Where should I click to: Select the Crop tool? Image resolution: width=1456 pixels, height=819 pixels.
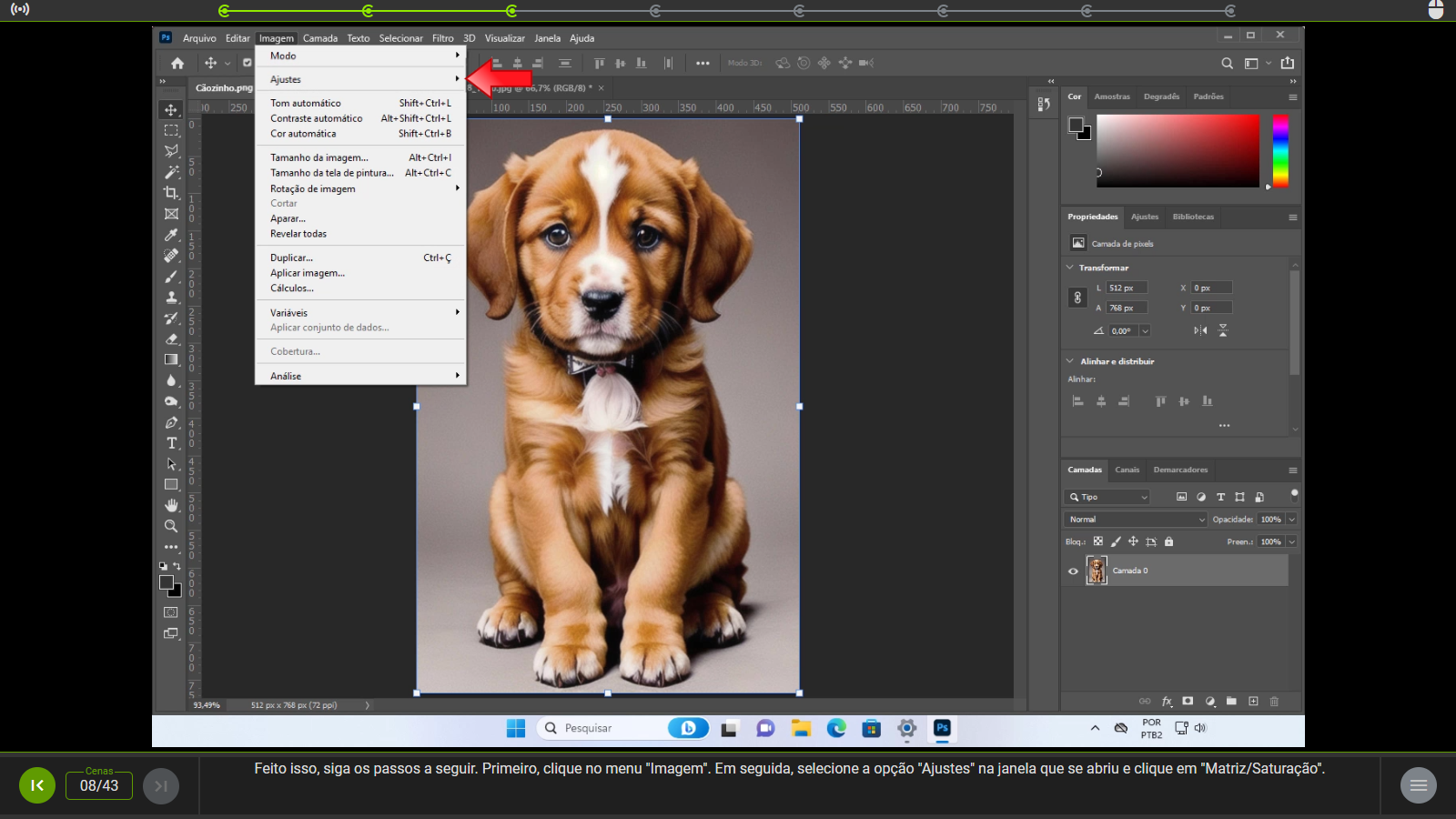(171, 193)
